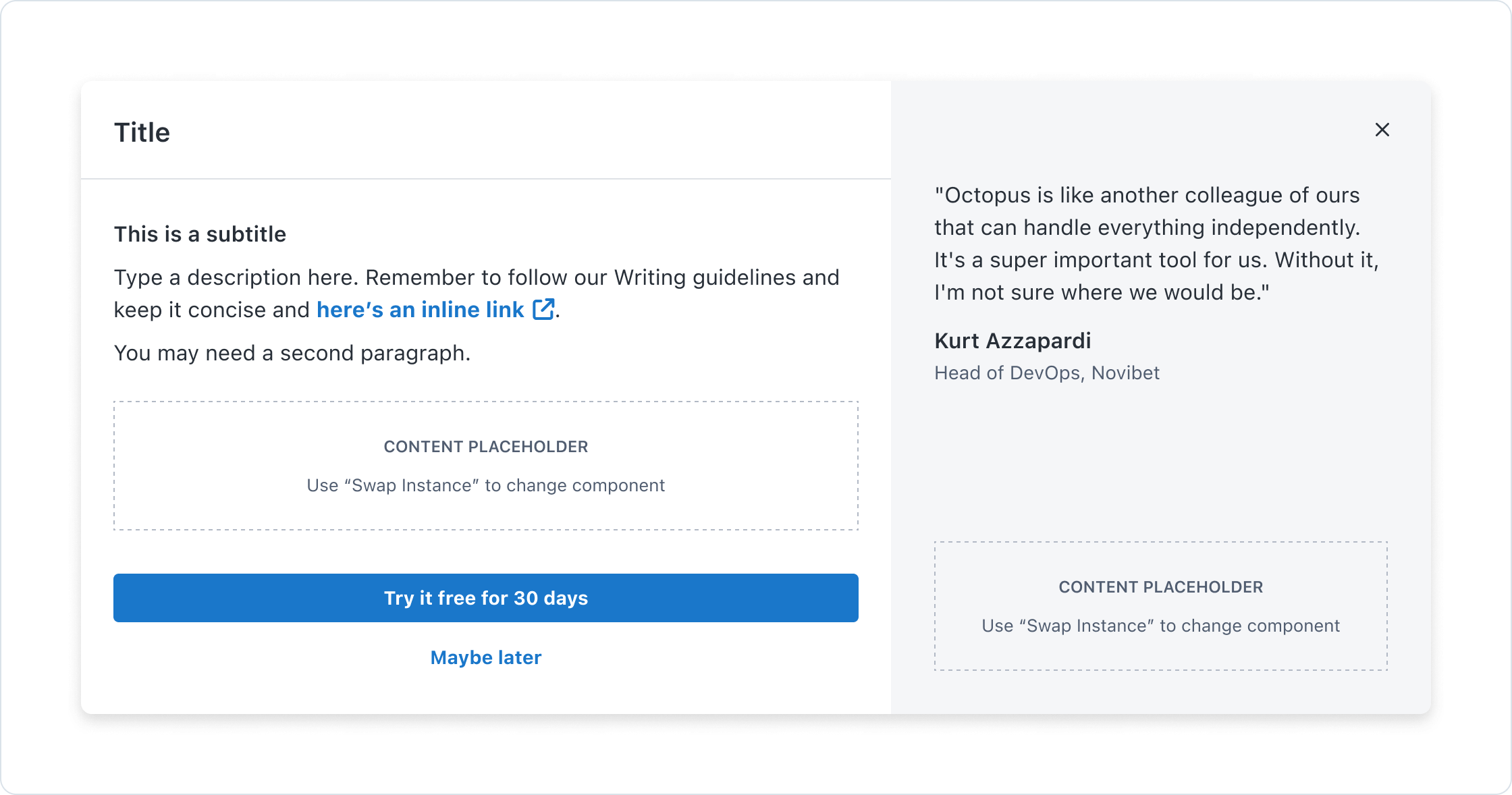Dismiss the dialog using the X button
Image resolution: width=1512 pixels, height=795 pixels.
click(x=1382, y=130)
